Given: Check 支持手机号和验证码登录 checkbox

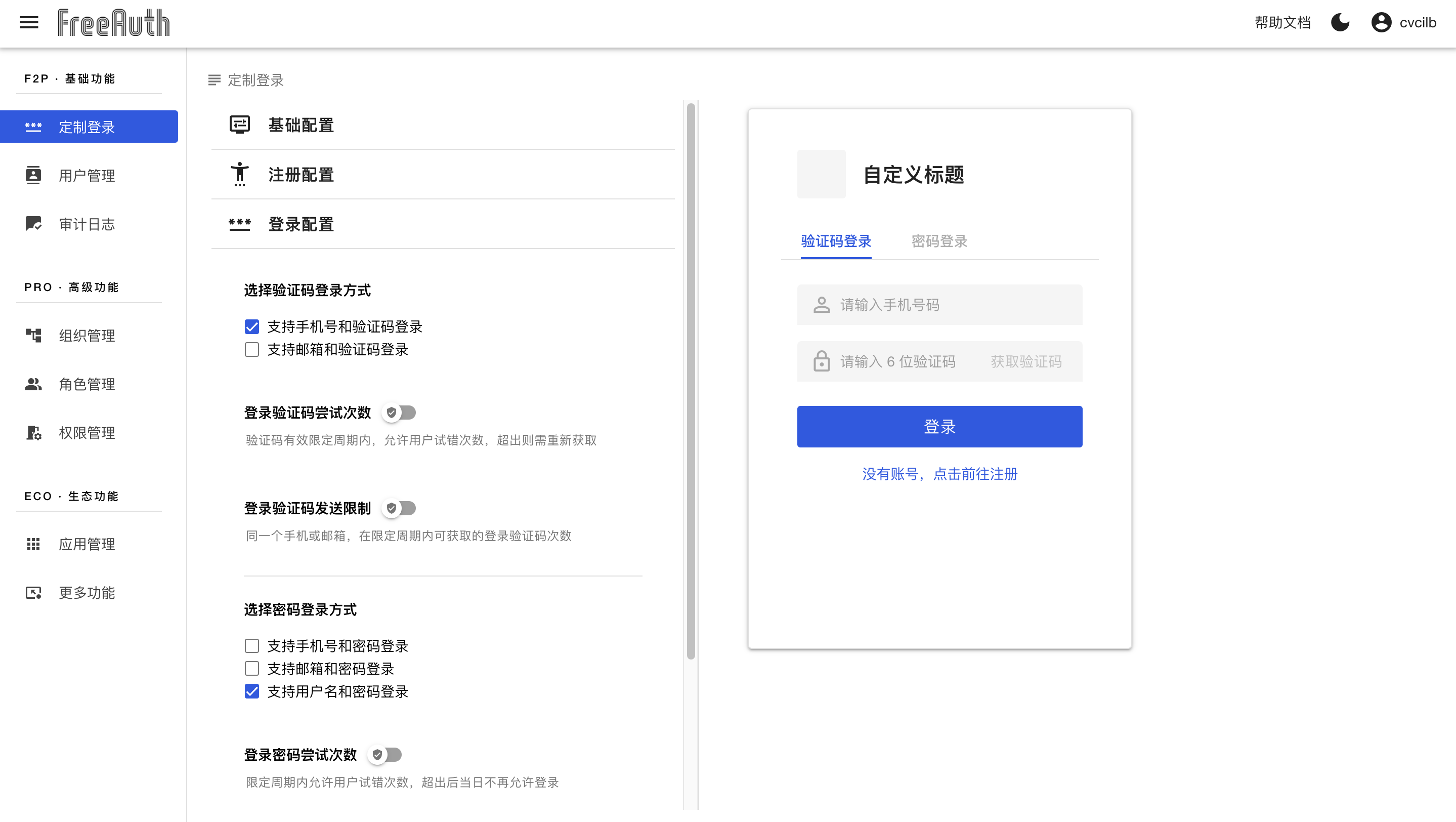Looking at the screenshot, I should (x=252, y=327).
